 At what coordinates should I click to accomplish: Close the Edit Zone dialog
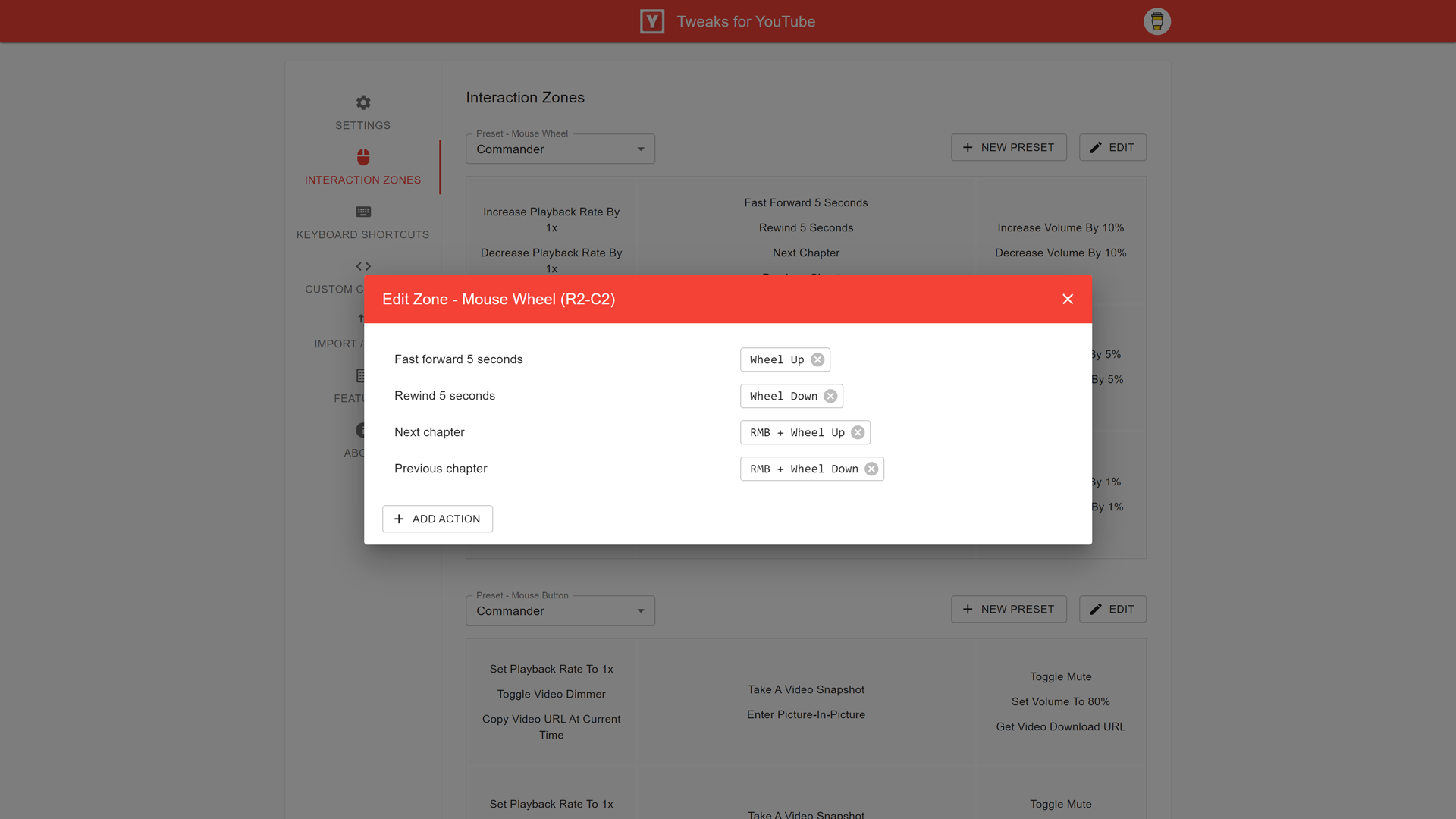coord(1068,299)
